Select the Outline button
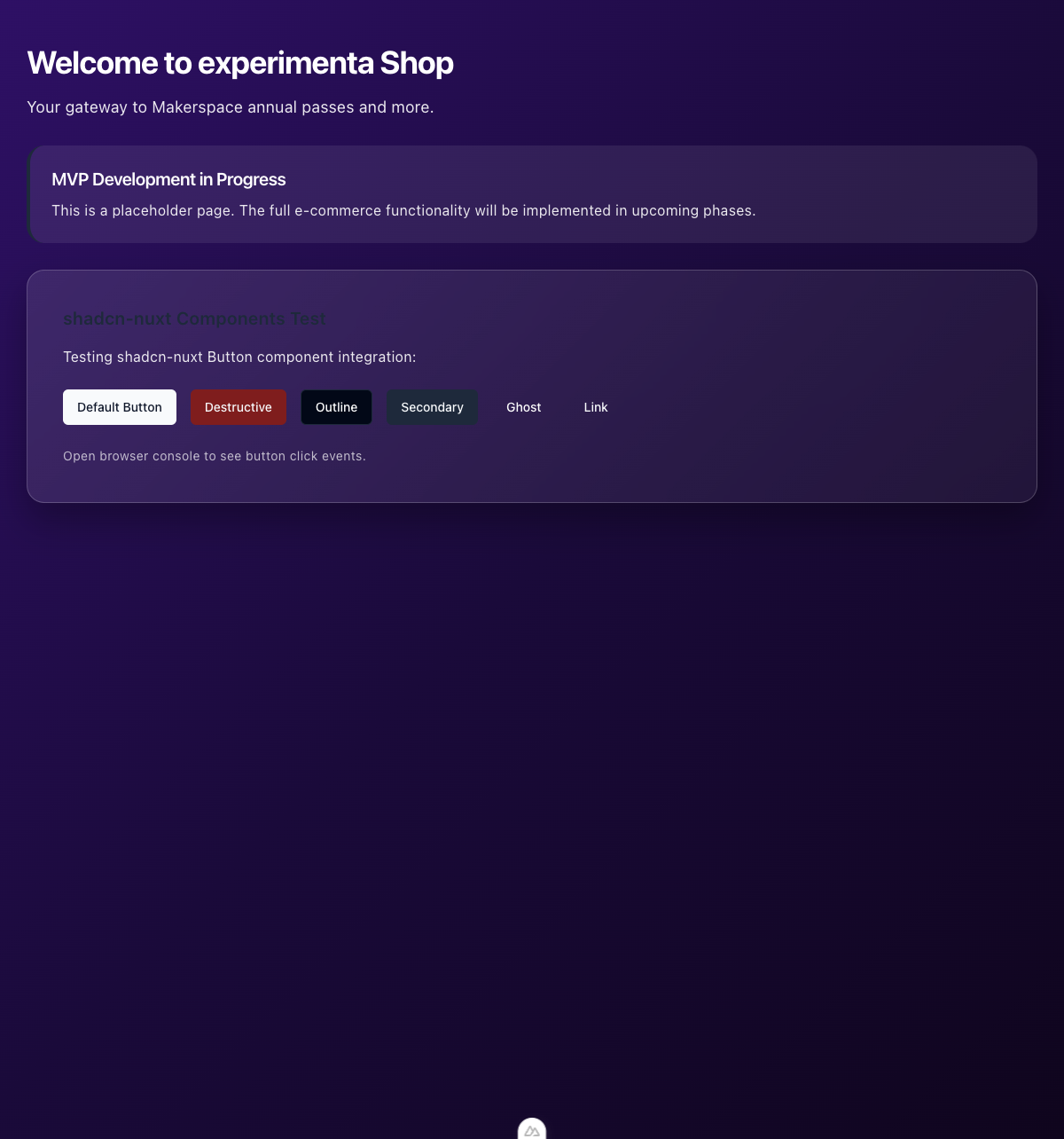 [x=336, y=407]
